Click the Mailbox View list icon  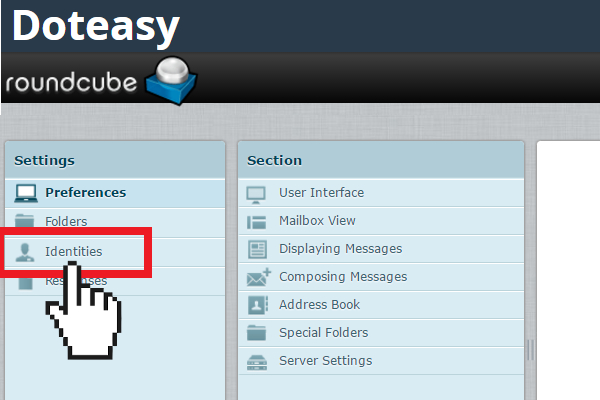(256, 222)
